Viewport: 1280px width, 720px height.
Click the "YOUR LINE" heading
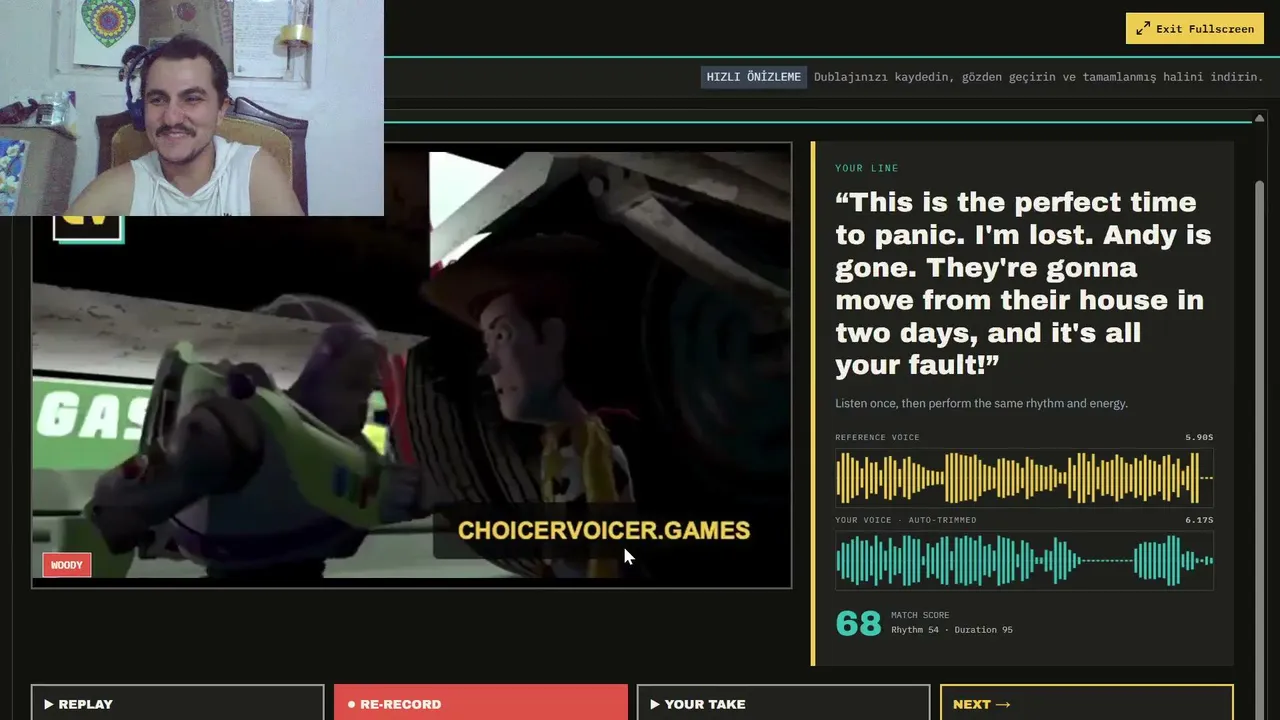coord(867,168)
